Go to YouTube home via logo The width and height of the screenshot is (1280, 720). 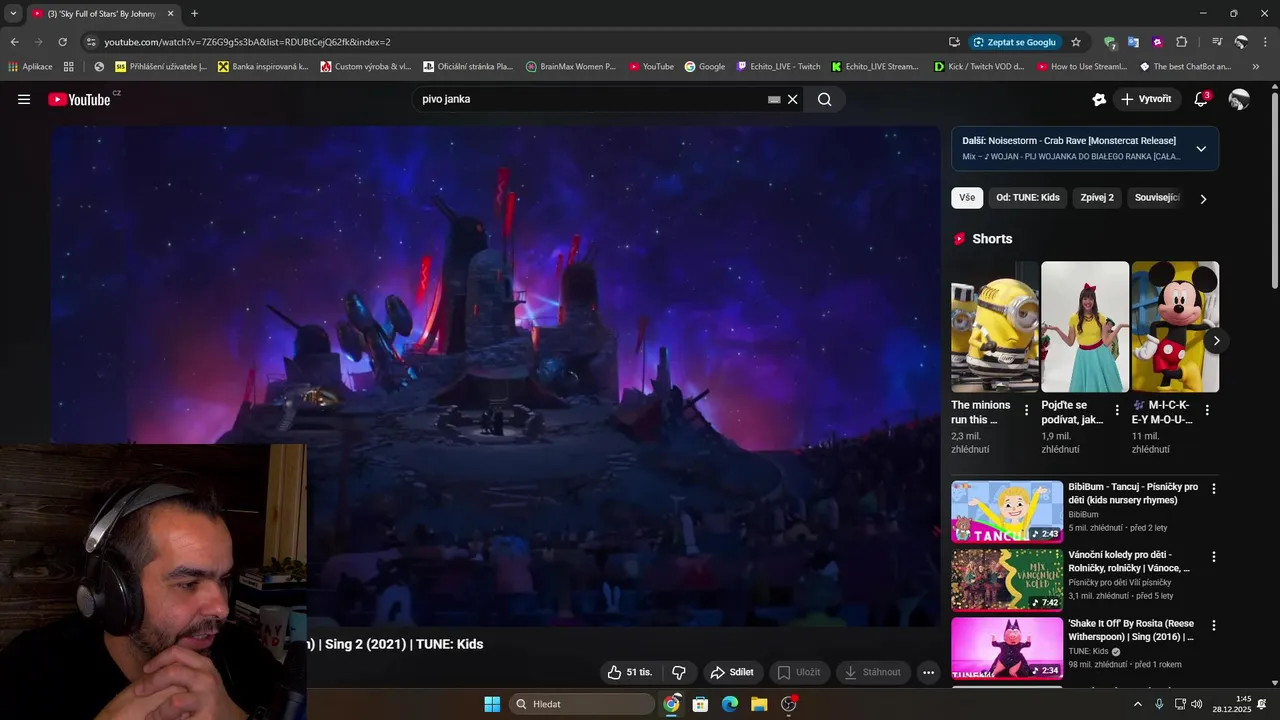click(x=79, y=99)
